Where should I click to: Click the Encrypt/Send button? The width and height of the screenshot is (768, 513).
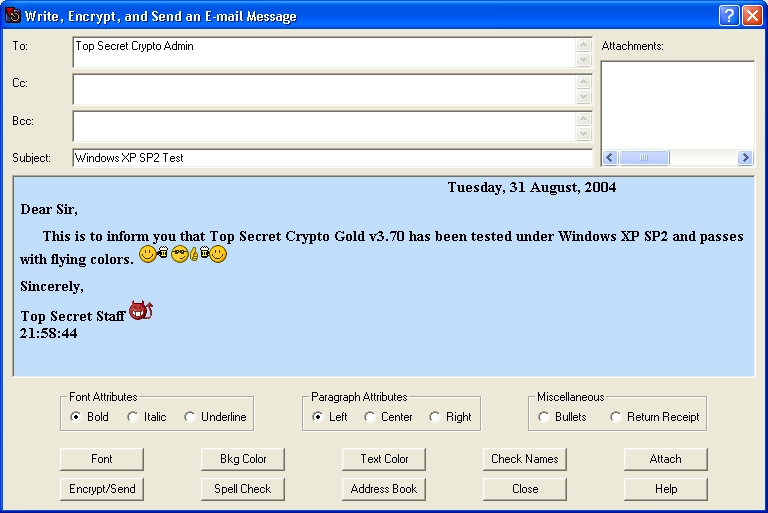click(x=102, y=489)
